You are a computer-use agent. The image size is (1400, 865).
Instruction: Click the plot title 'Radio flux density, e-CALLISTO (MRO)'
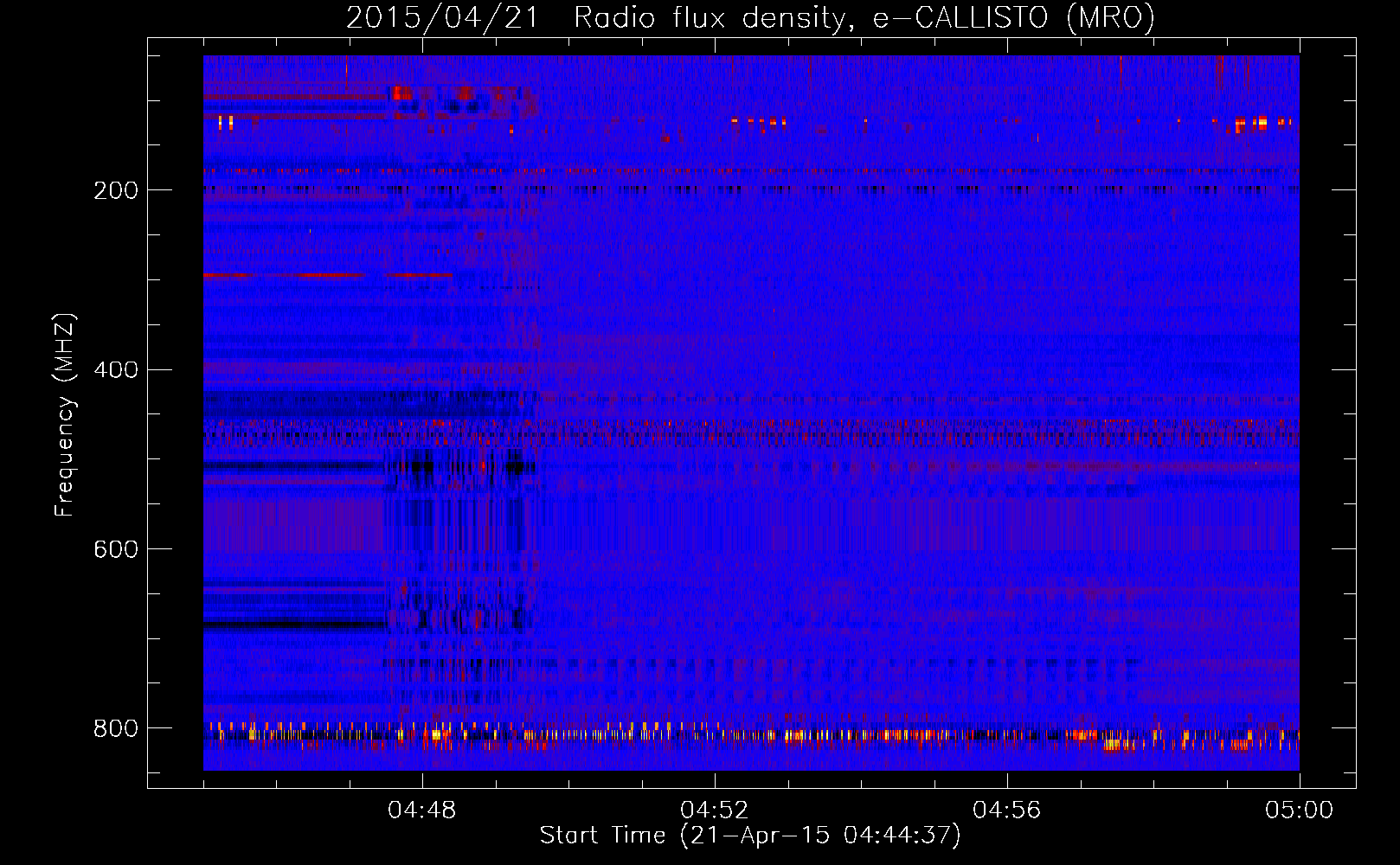[x=864, y=18]
